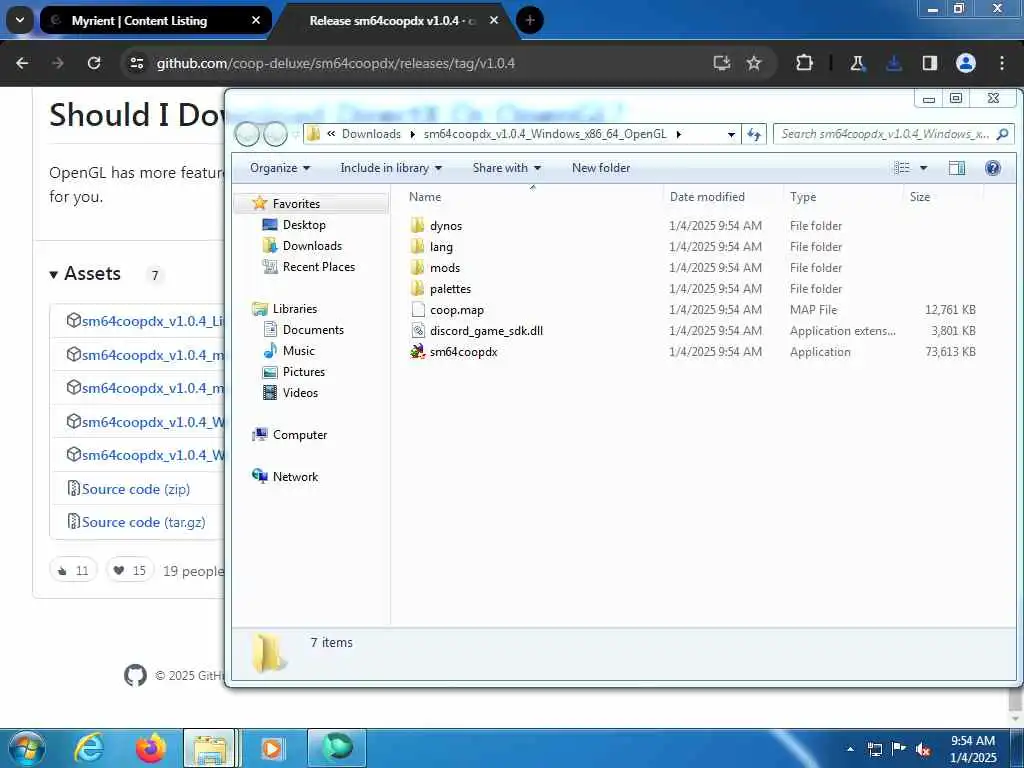Toggle the Explorer preview pane

957,168
